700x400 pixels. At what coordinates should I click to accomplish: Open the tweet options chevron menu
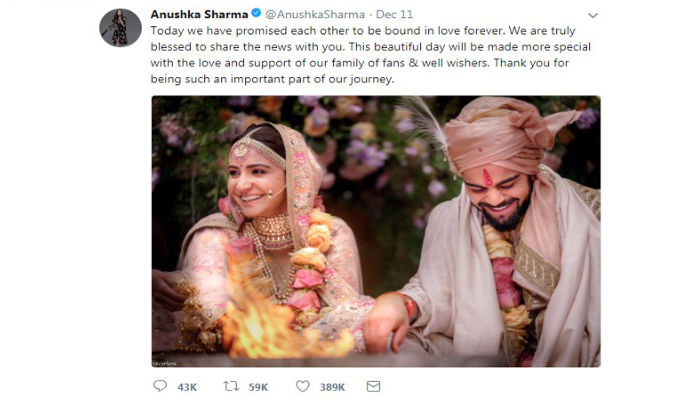tap(593, 16)
